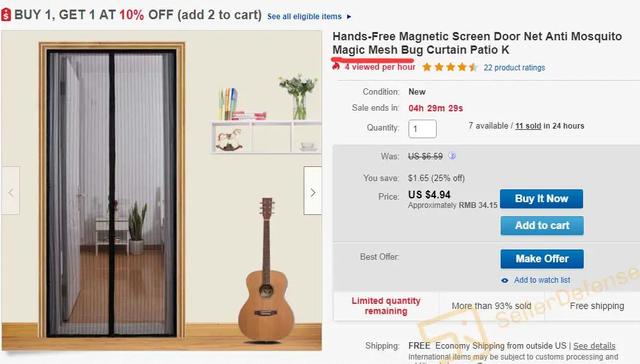
Task: Click Add to watch list link
Action: point(542,280)
